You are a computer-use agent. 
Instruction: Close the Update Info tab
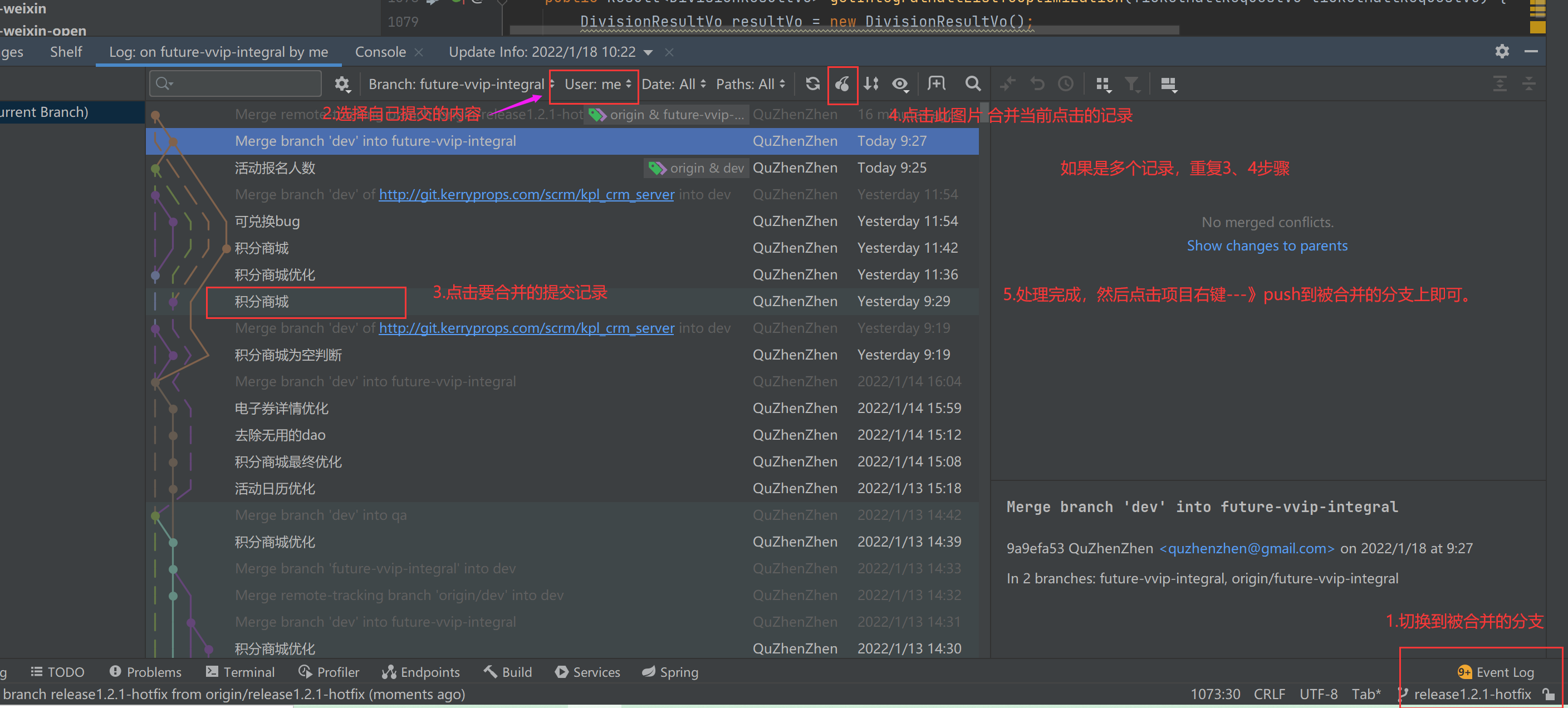669,53
